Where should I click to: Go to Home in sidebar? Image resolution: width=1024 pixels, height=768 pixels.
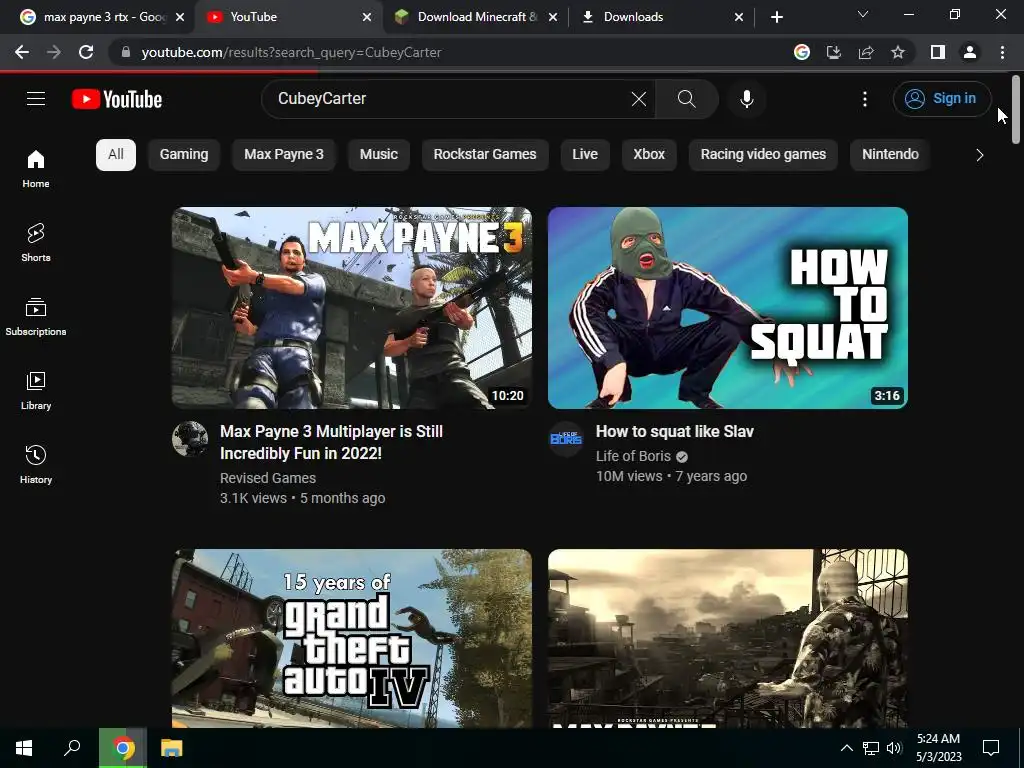36,168
